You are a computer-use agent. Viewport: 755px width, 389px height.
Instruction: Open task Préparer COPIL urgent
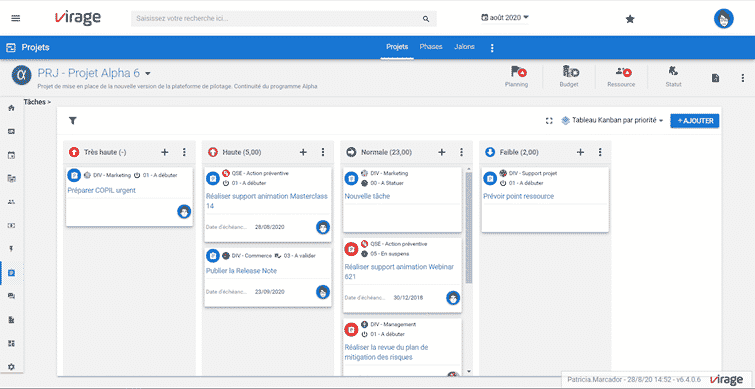[102, 190]
